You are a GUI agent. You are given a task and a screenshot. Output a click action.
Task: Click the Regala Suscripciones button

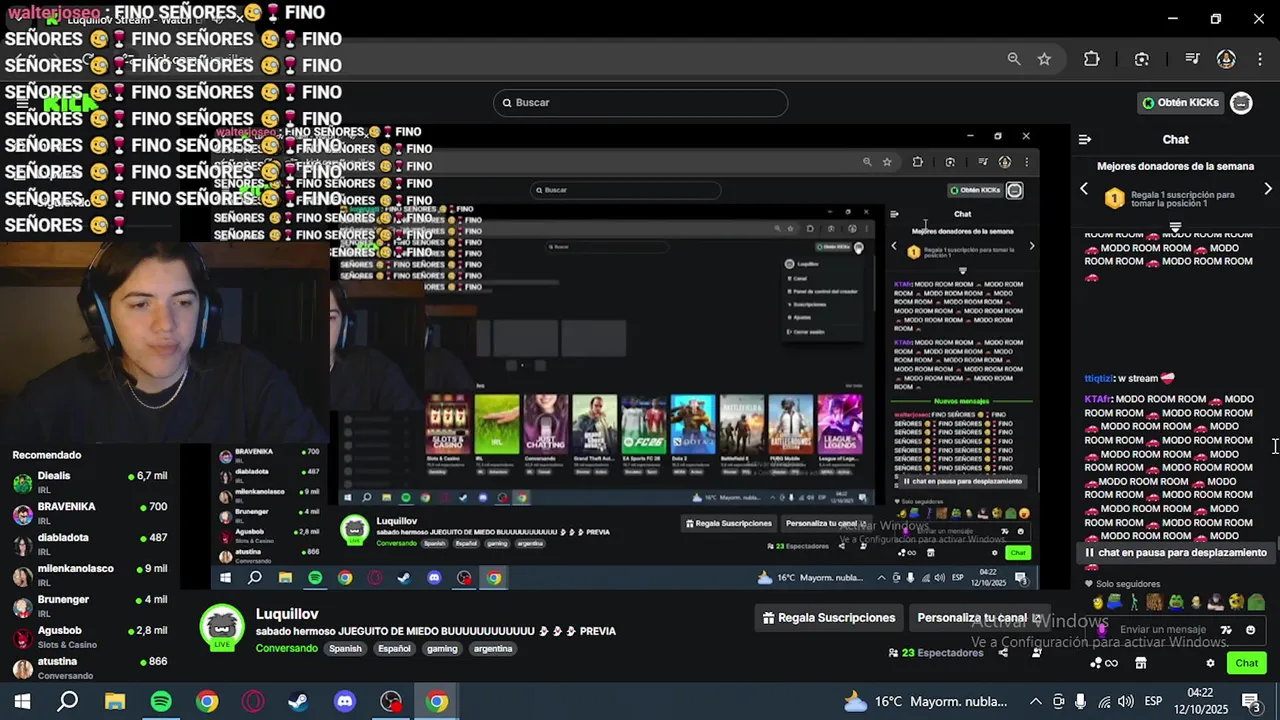tap(829, 618)
